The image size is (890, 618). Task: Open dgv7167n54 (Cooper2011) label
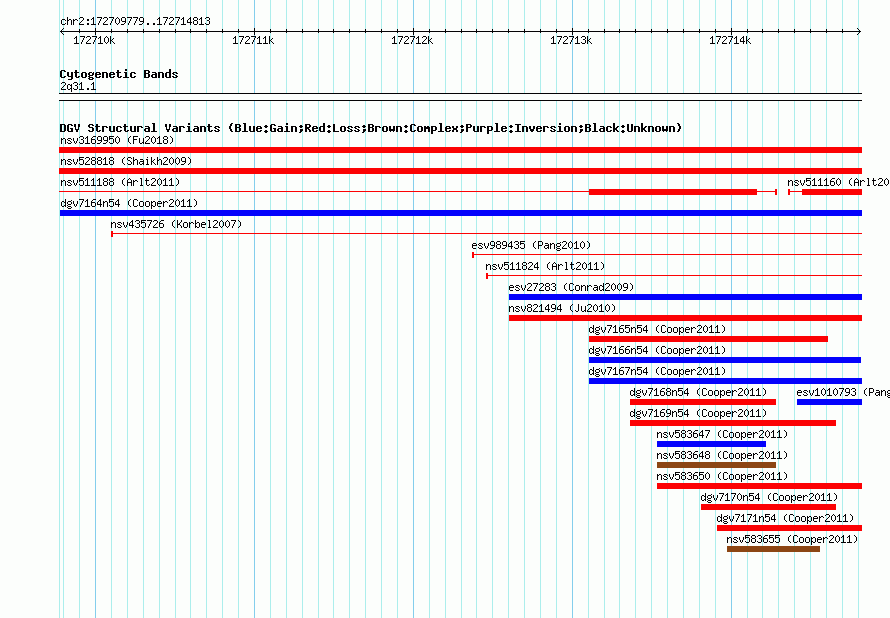click(x=657, y=371)
